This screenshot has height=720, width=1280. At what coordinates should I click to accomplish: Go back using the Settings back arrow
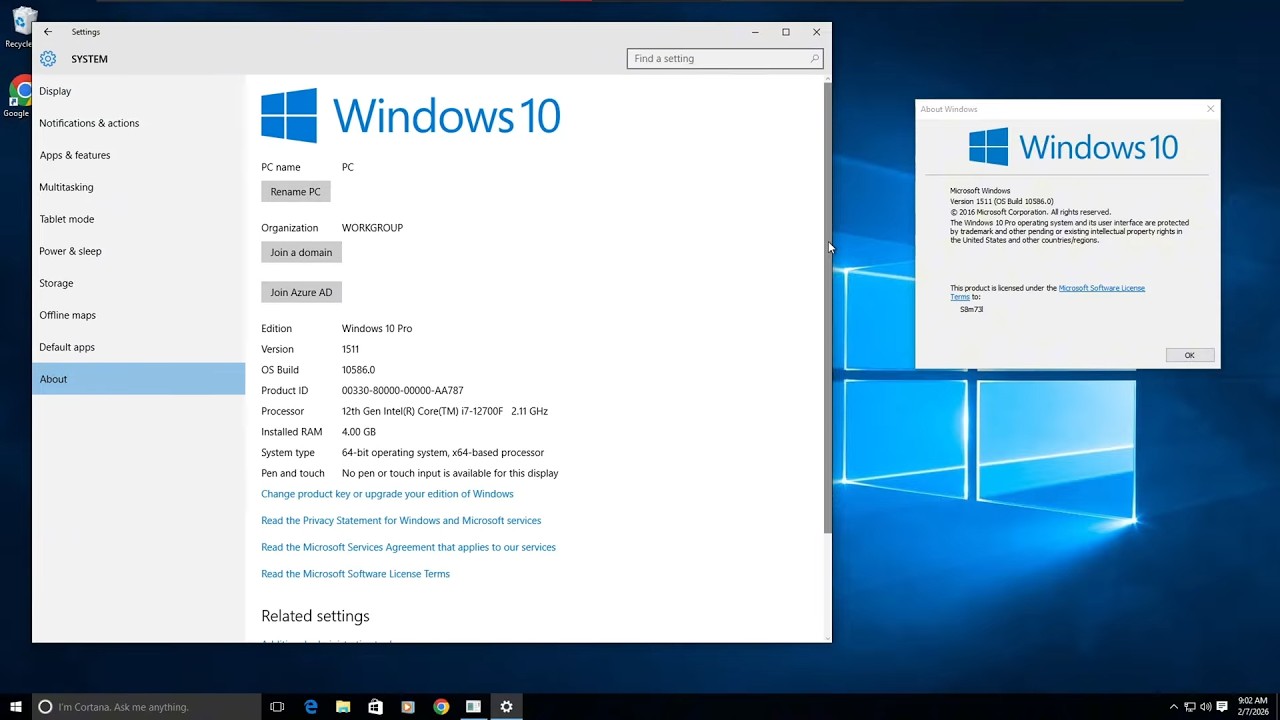(x=47, y=32)
